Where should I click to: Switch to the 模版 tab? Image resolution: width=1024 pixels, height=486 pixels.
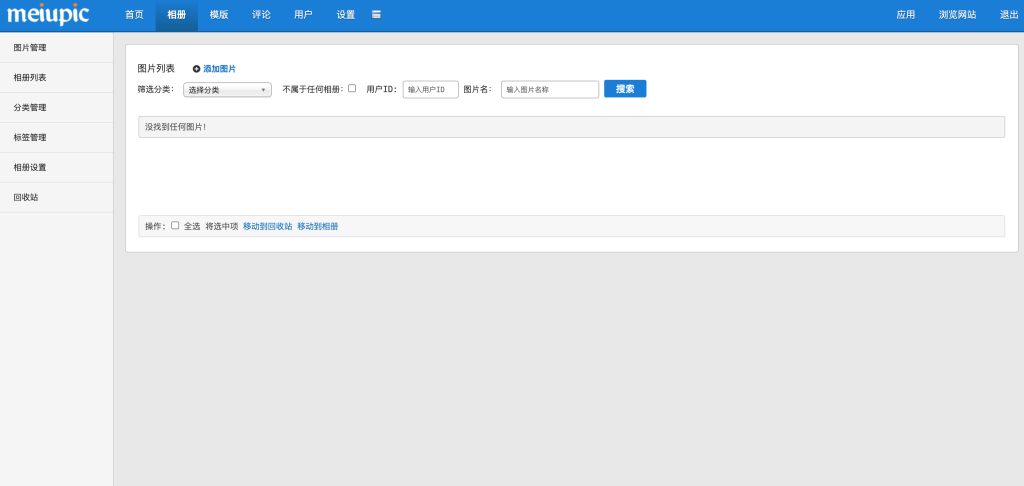(x=219, y=15)
